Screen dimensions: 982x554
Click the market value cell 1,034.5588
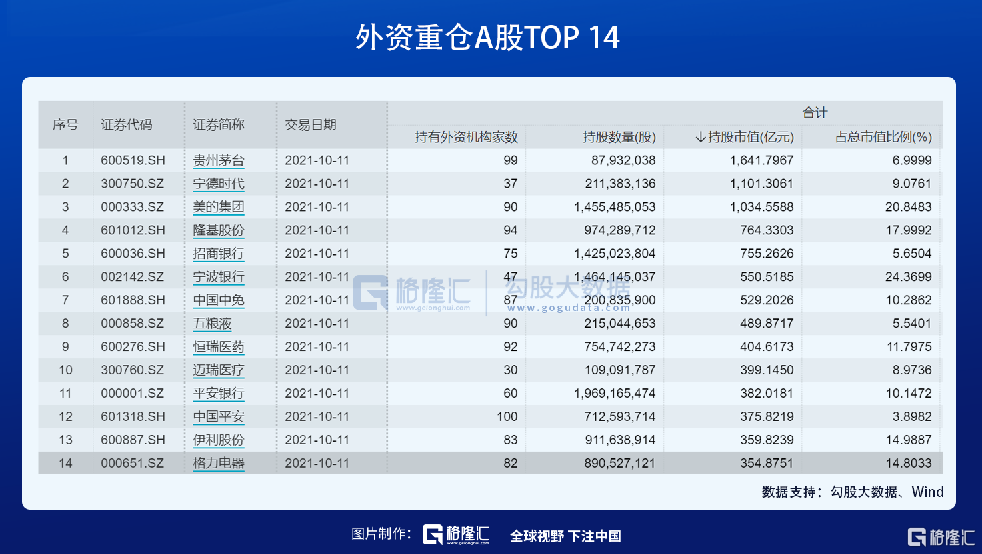(762, 207)
